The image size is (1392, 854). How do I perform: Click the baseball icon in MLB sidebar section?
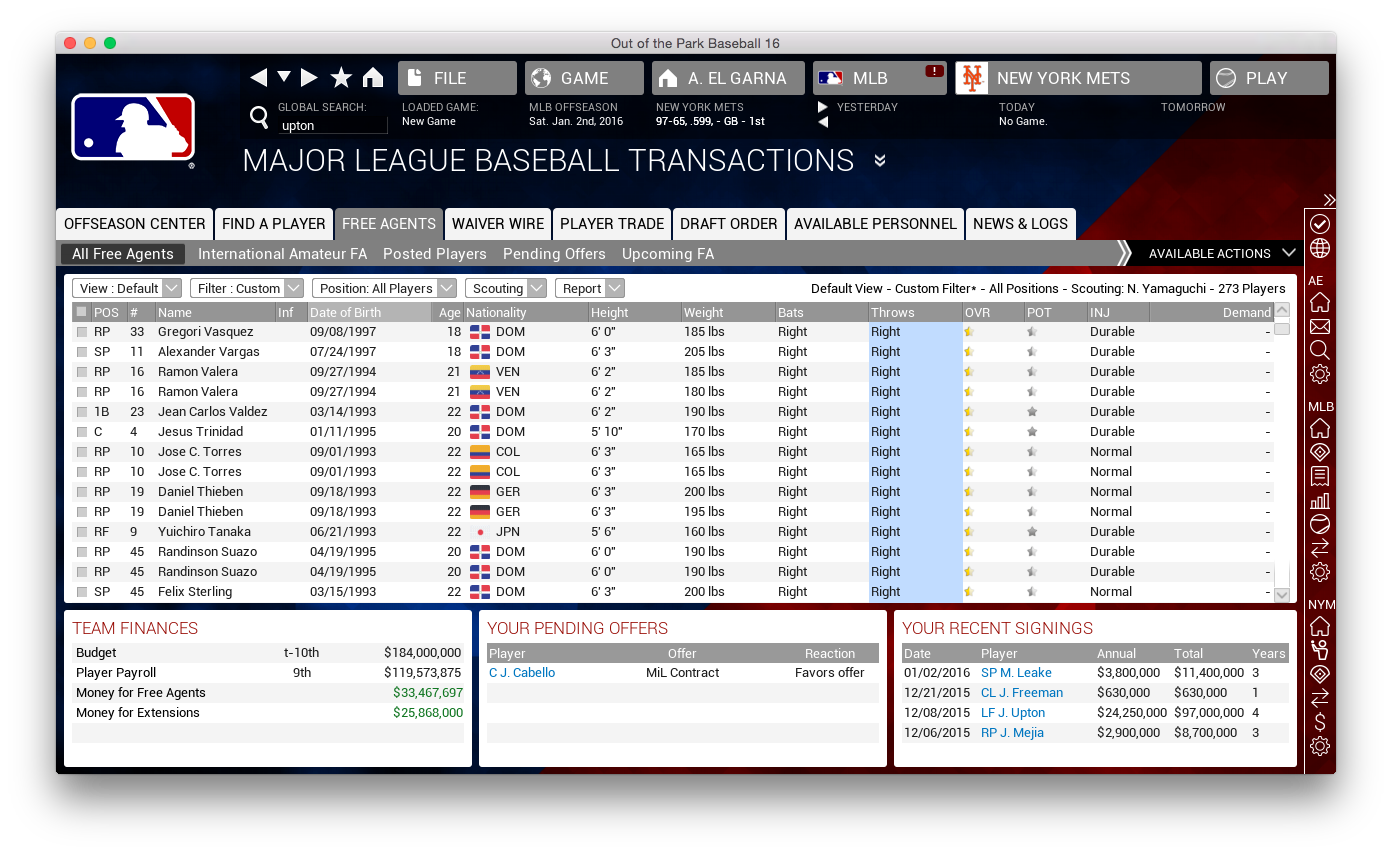pos(1319,524)
